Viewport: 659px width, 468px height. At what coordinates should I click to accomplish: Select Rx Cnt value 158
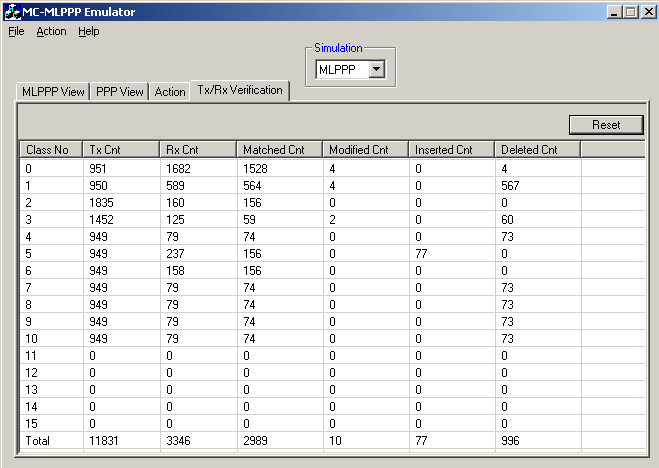coord(175,271)
